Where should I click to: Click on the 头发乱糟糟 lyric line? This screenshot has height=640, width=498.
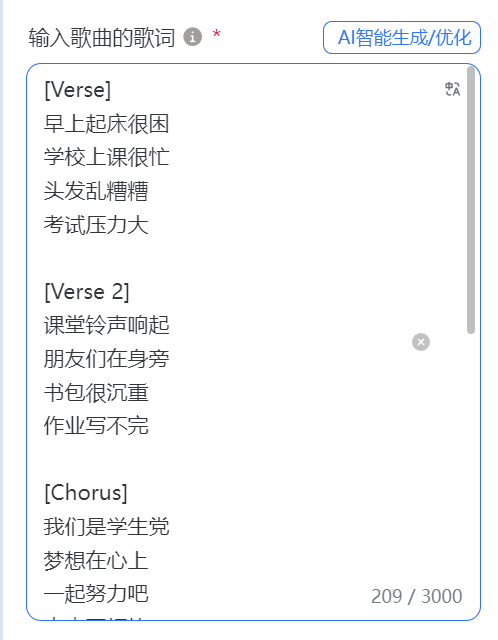pos(96,191)
